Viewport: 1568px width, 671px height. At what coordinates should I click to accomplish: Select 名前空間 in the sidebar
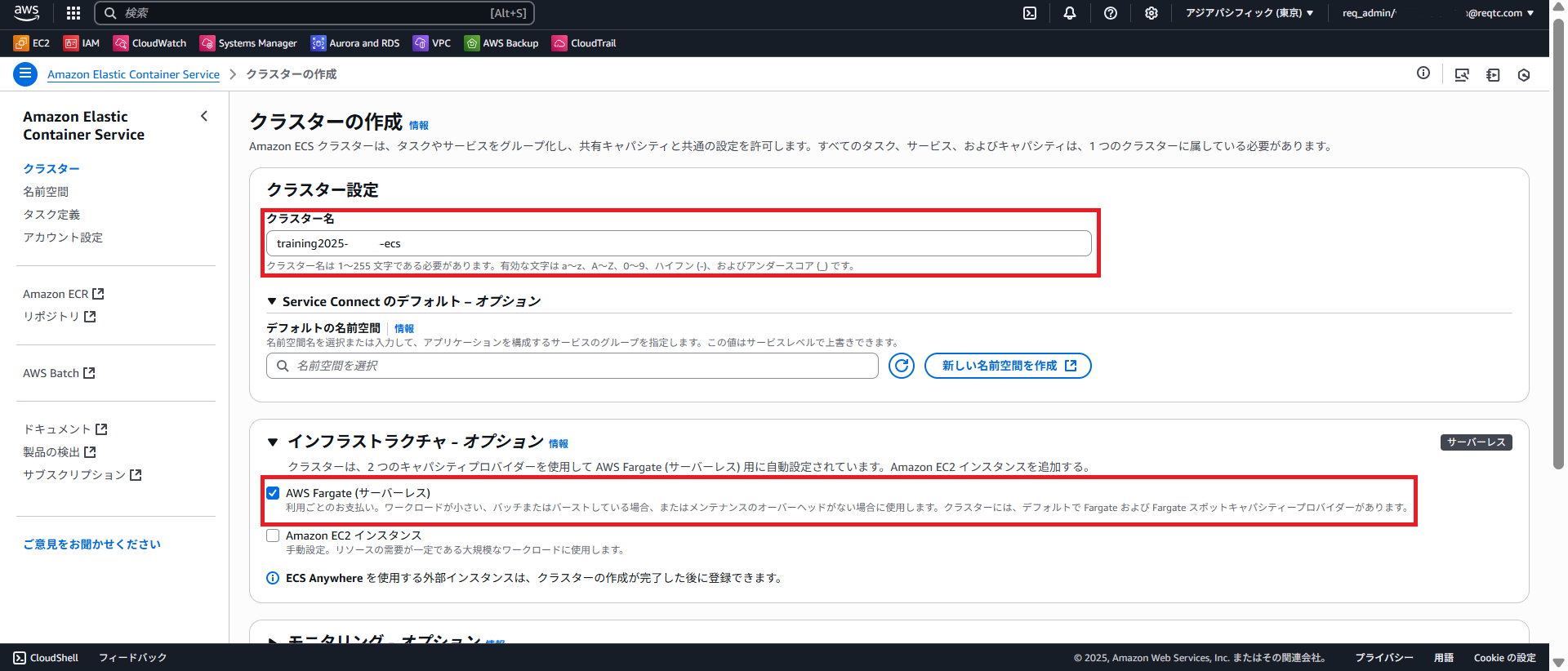pyautogui.click(x=46, y=191)
